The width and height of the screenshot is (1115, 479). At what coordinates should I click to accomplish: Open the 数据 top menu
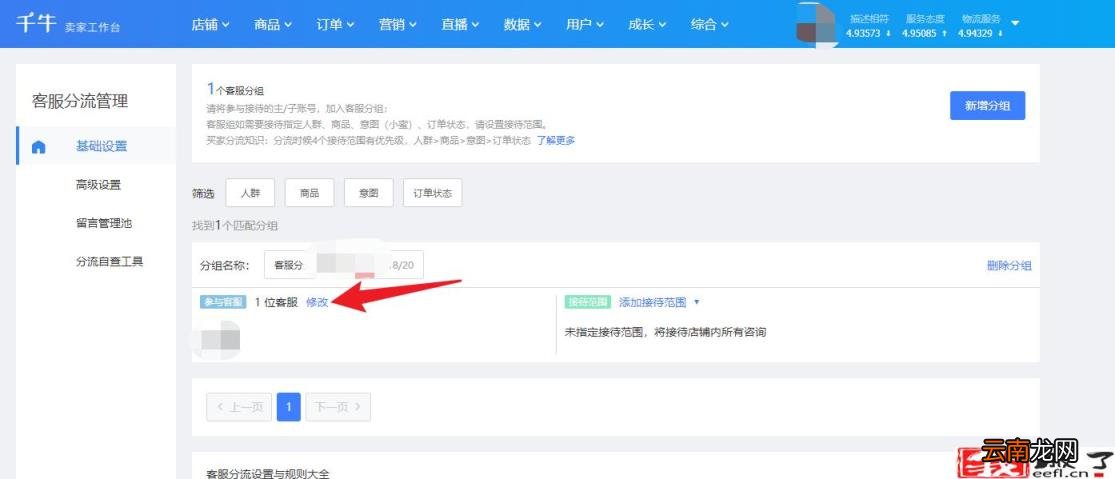[523, 24]
